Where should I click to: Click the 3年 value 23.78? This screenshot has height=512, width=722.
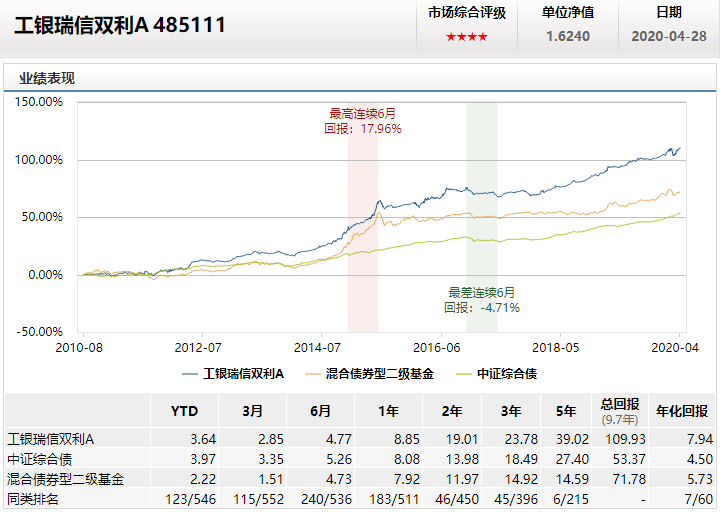click(521, 440)
